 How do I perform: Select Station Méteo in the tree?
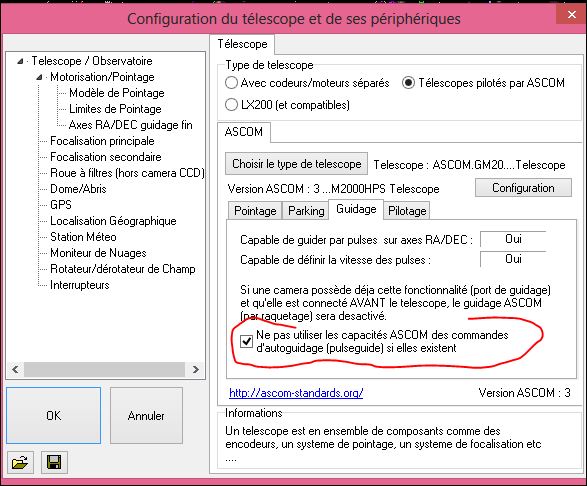(83, 237)
